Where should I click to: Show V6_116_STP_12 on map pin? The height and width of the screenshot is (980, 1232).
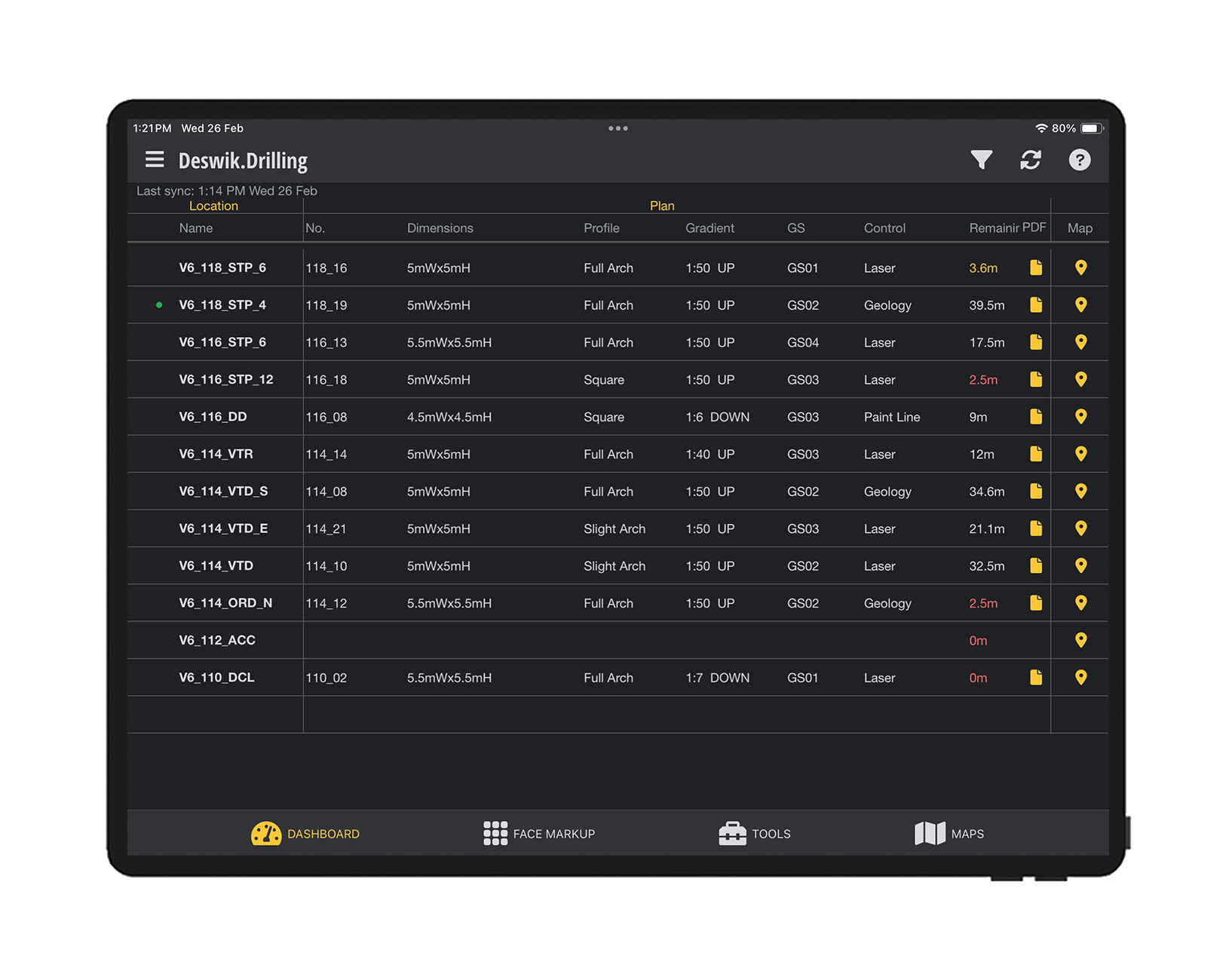(1080, 379)
